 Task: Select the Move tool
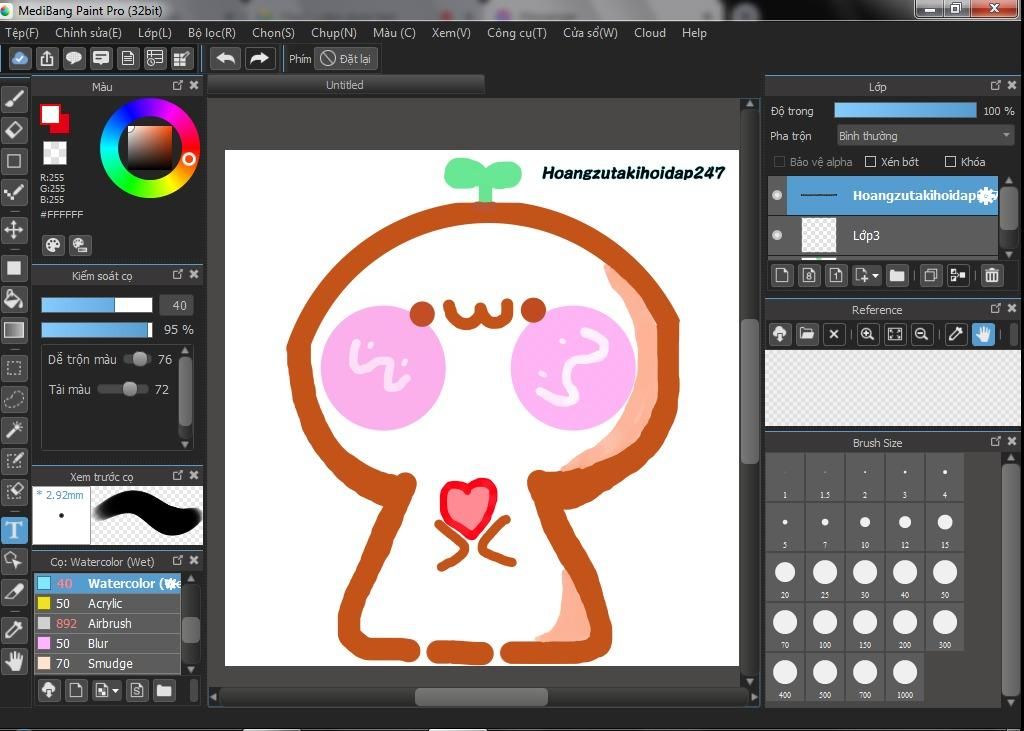pos(14,230)
